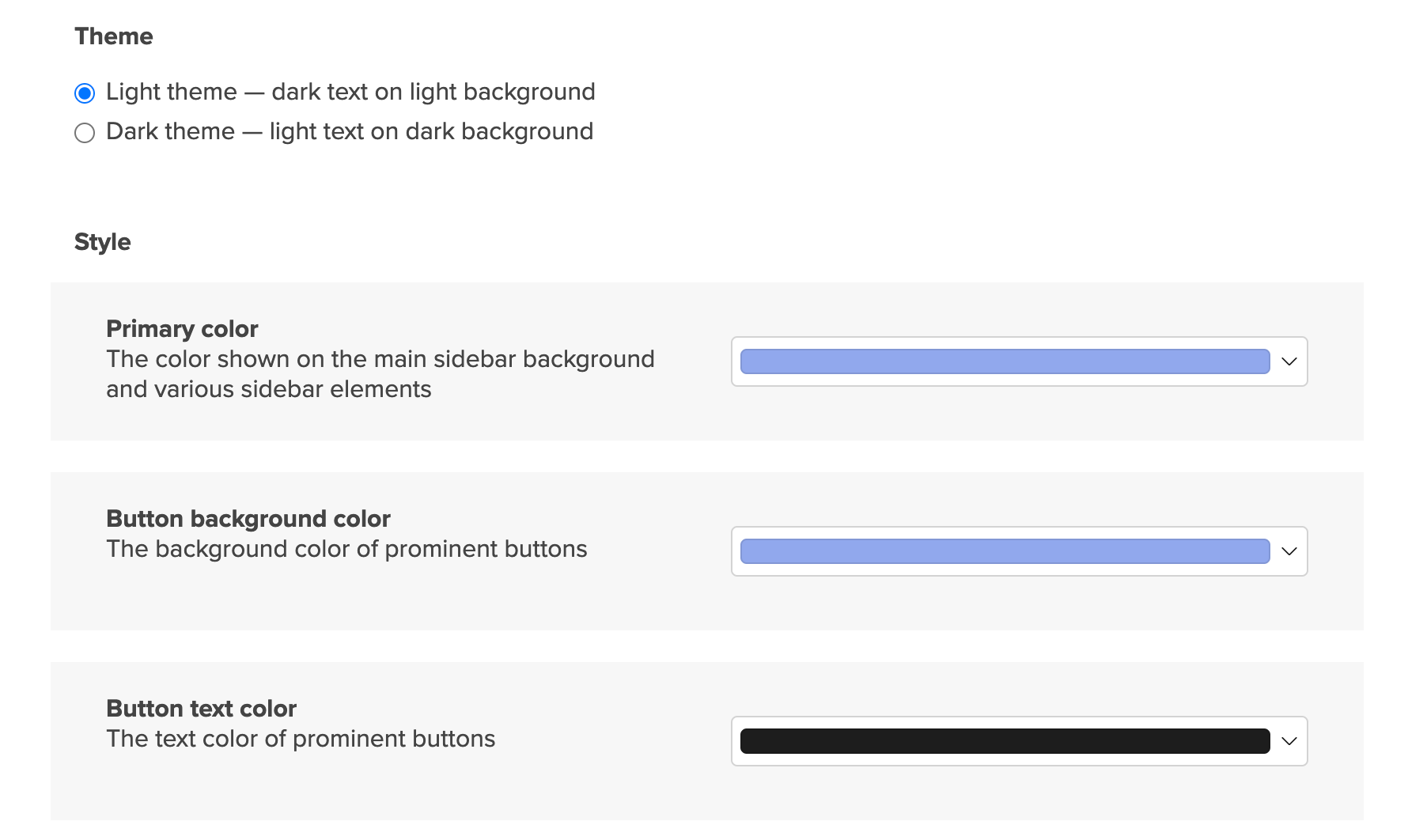Image resolution: width=1408 pixels, height=840 pixels.
Task: Click the 'Style' section heading
Action: tap(103, 242)
